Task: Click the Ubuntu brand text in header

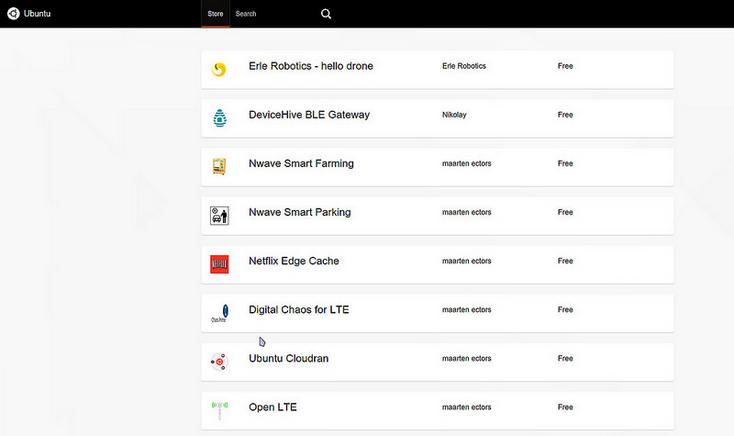Action: pos(37,14)
